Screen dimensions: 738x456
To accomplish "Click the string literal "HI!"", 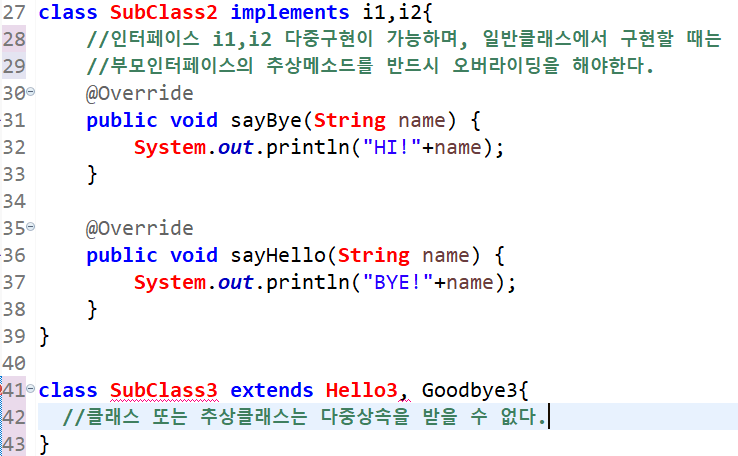I will pyautogui.click(x=392, y=147).
